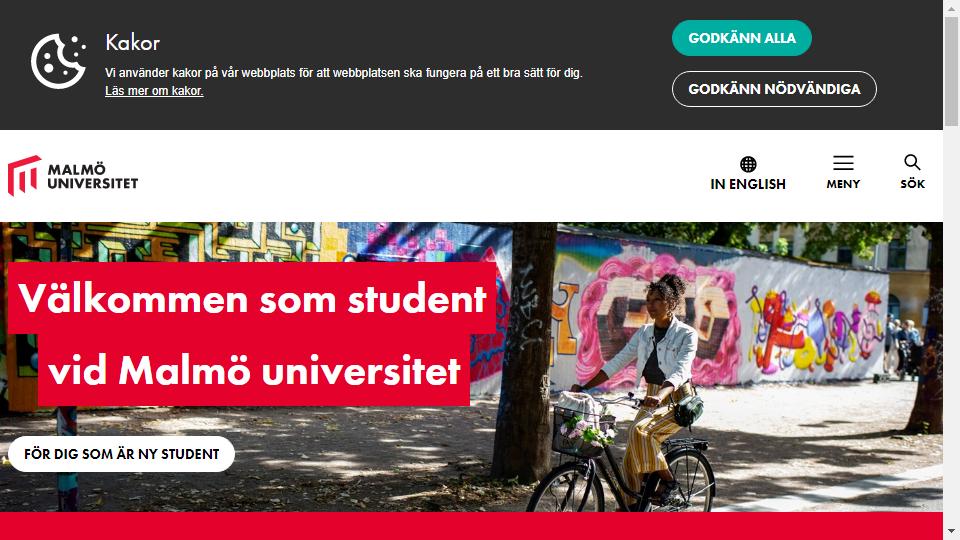The height and width of the screenshot is (540, 960).
Task: Click the cookie icon in the banner
Action: click(x=58, y=61)
